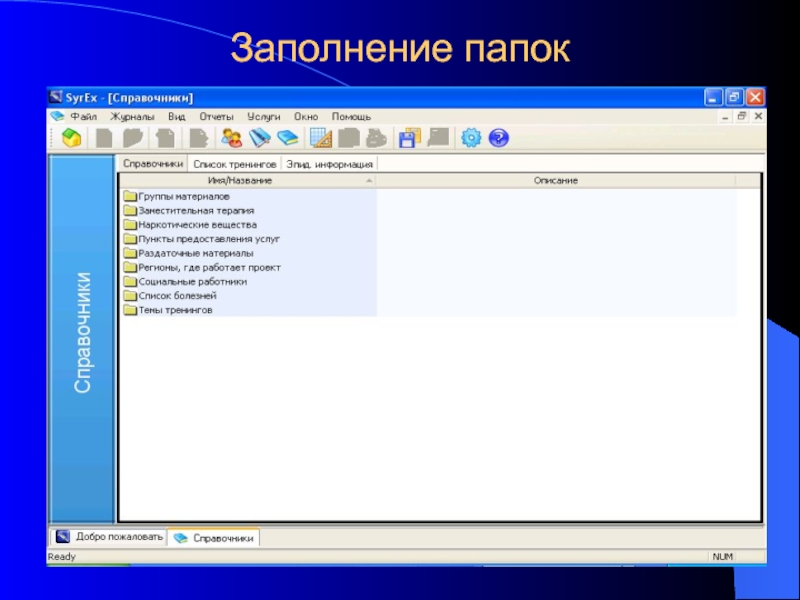Click the blue book reference toolbar icon
The image size is (800, 600).
[x=288, y=138]
